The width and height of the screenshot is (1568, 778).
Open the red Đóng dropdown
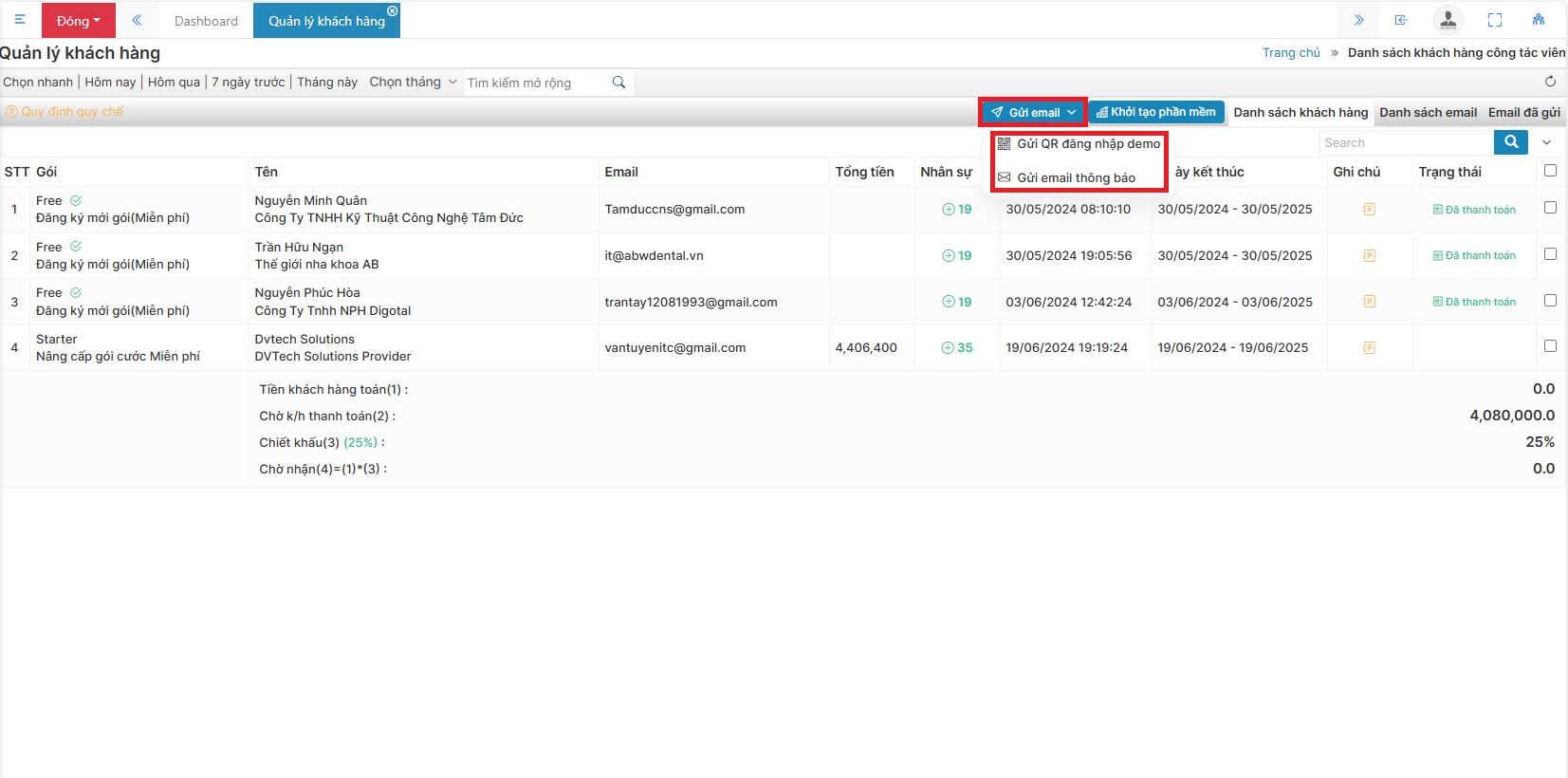click(x=79, y=20)
